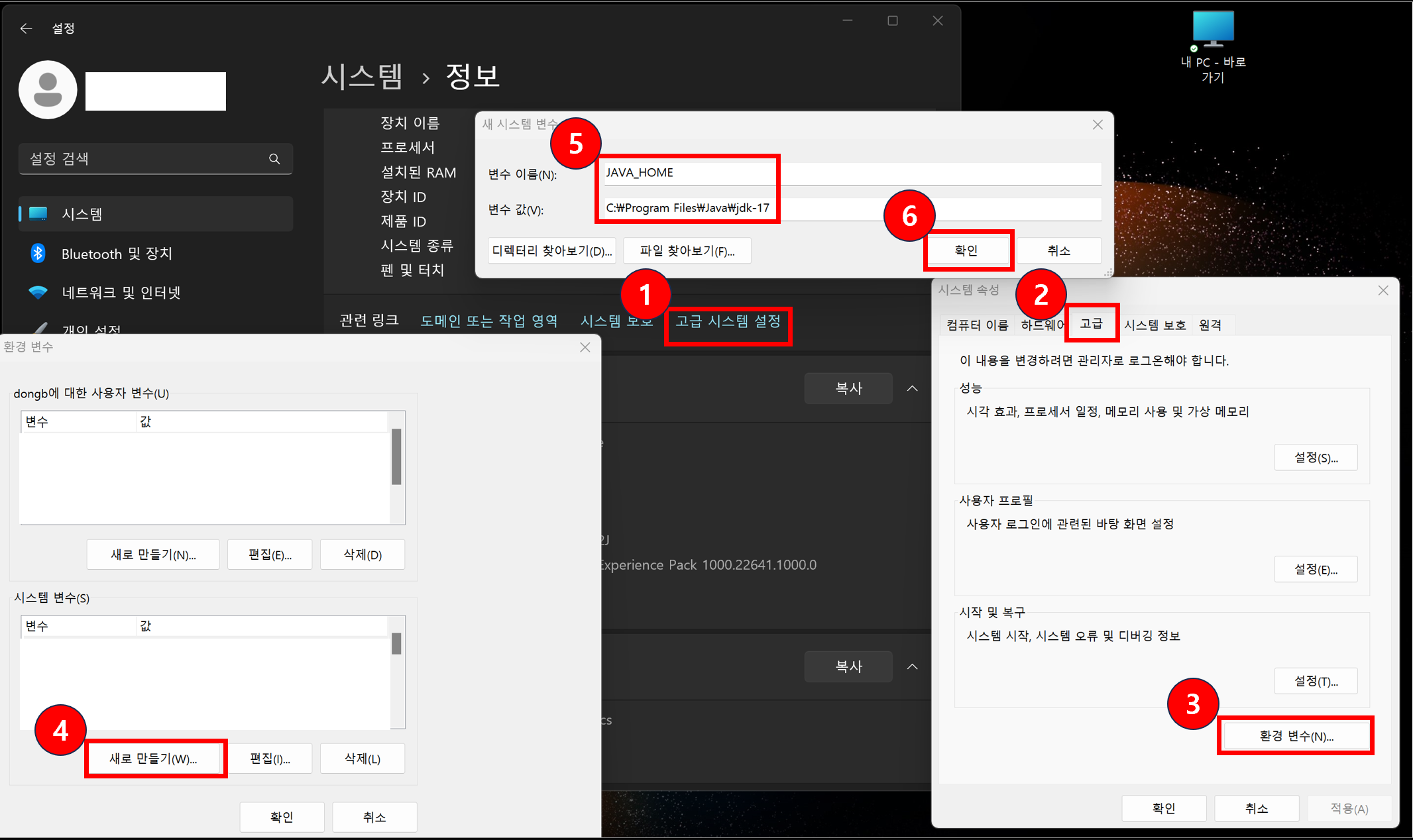Open 내 PC desktop shortcut icon
This screenshot has width=1413, height=840.
point(1213,30)
